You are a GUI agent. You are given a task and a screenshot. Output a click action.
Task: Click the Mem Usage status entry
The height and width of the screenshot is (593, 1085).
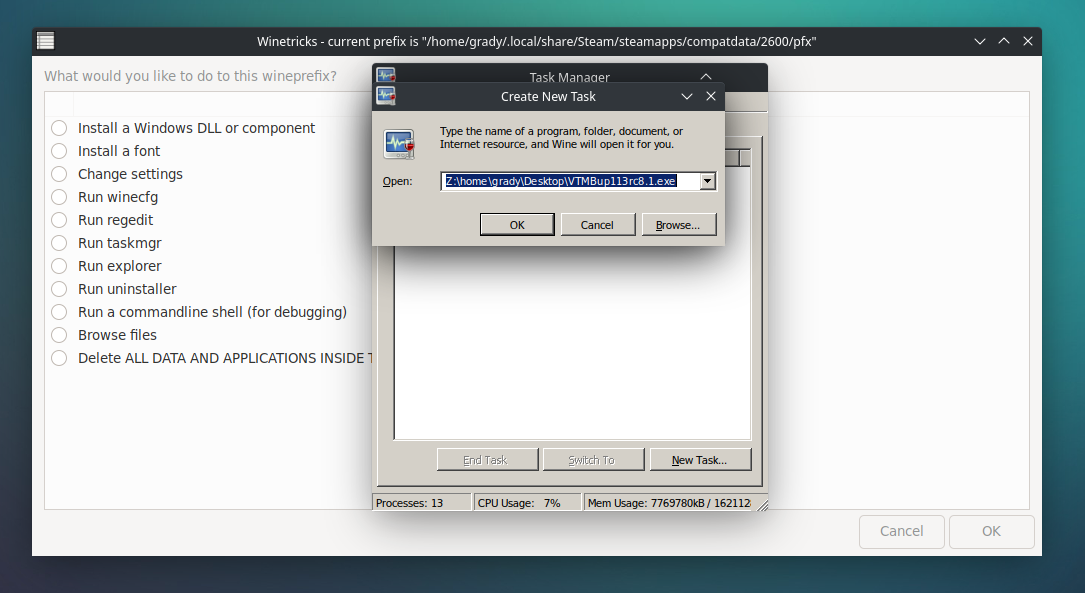coord(668,503)
